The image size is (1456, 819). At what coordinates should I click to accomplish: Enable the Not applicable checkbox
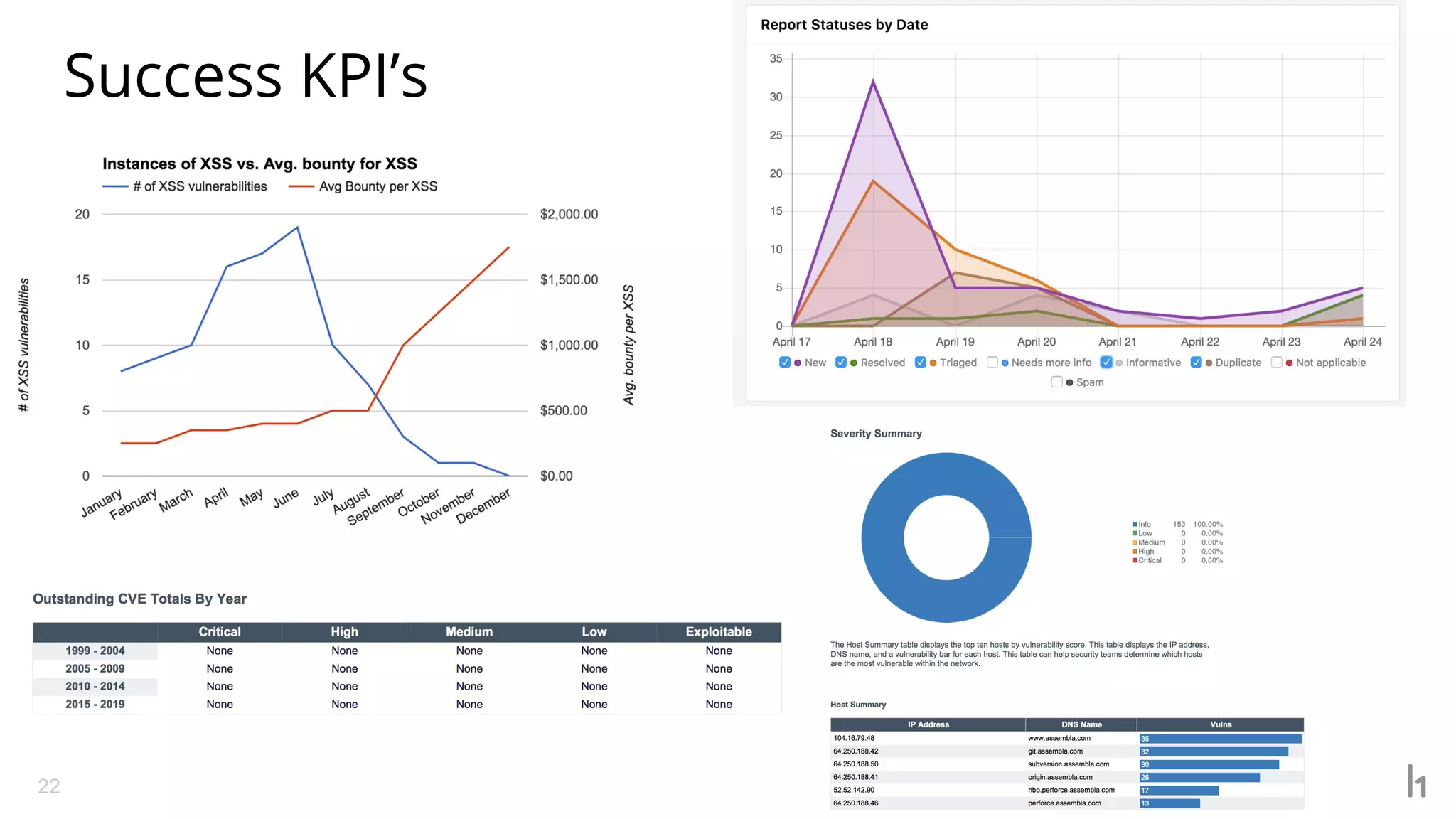[x=1277, y=363]
